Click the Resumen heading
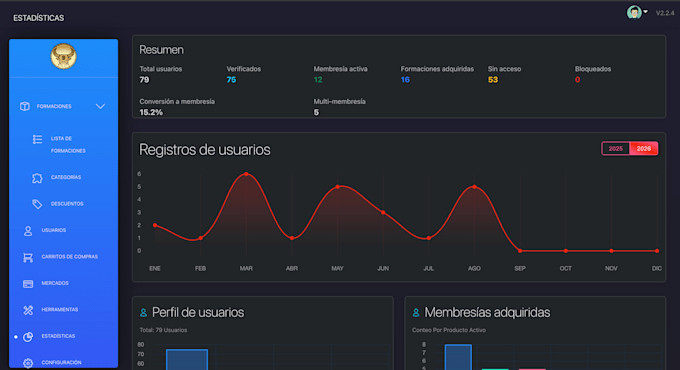The height and width of the screenshot is (370, 680). pyautogui.click(x=161, y=50)
